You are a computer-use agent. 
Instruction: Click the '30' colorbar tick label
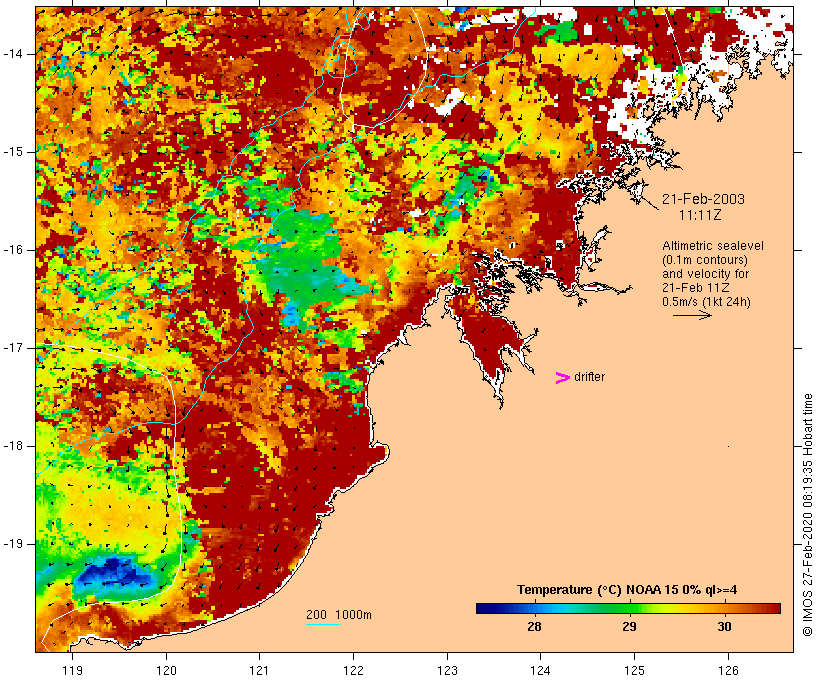point(724,626)
